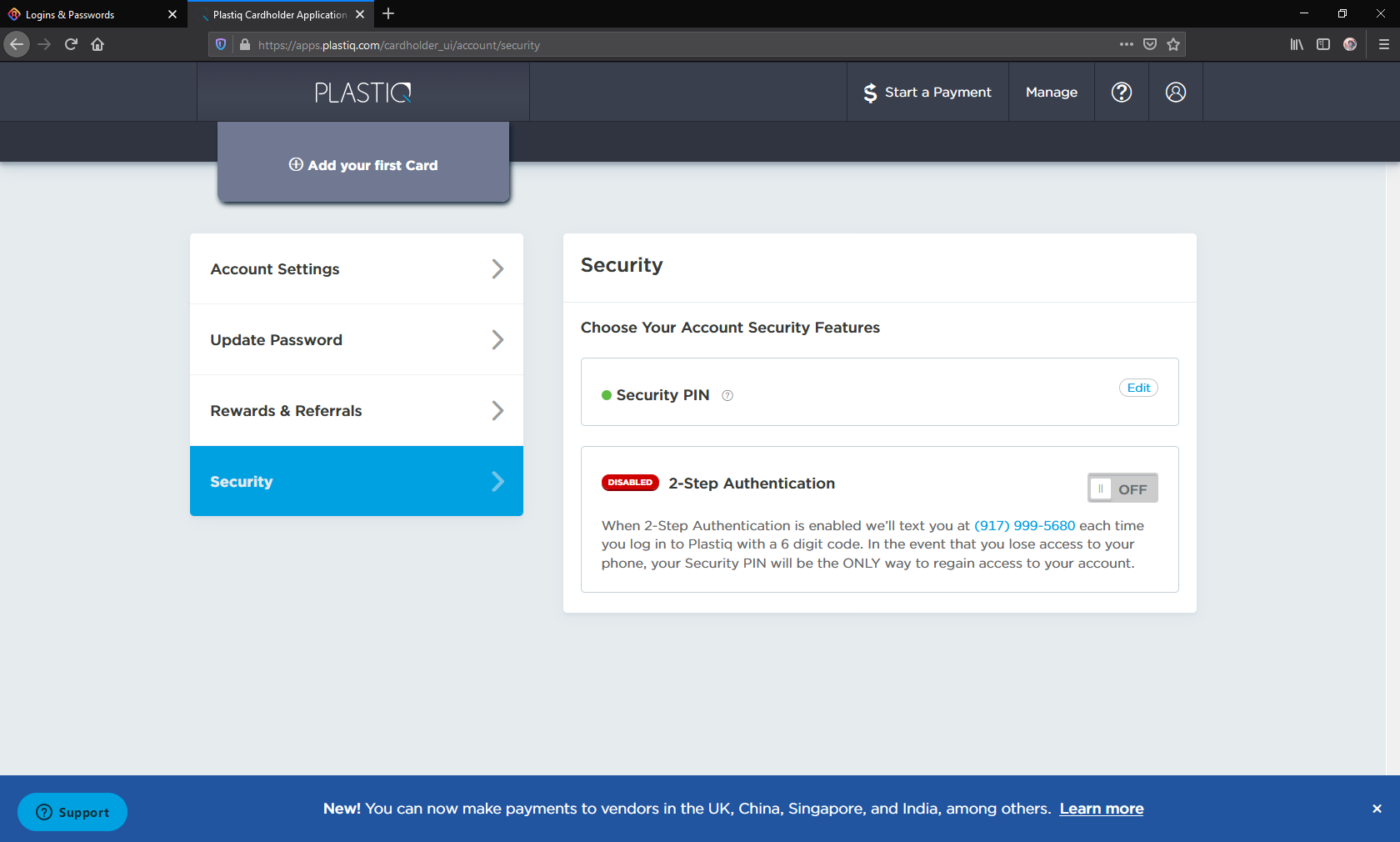Expand Account Settings chevron
The height and width of the screenshot is (842, 1400).
point(497,268)
